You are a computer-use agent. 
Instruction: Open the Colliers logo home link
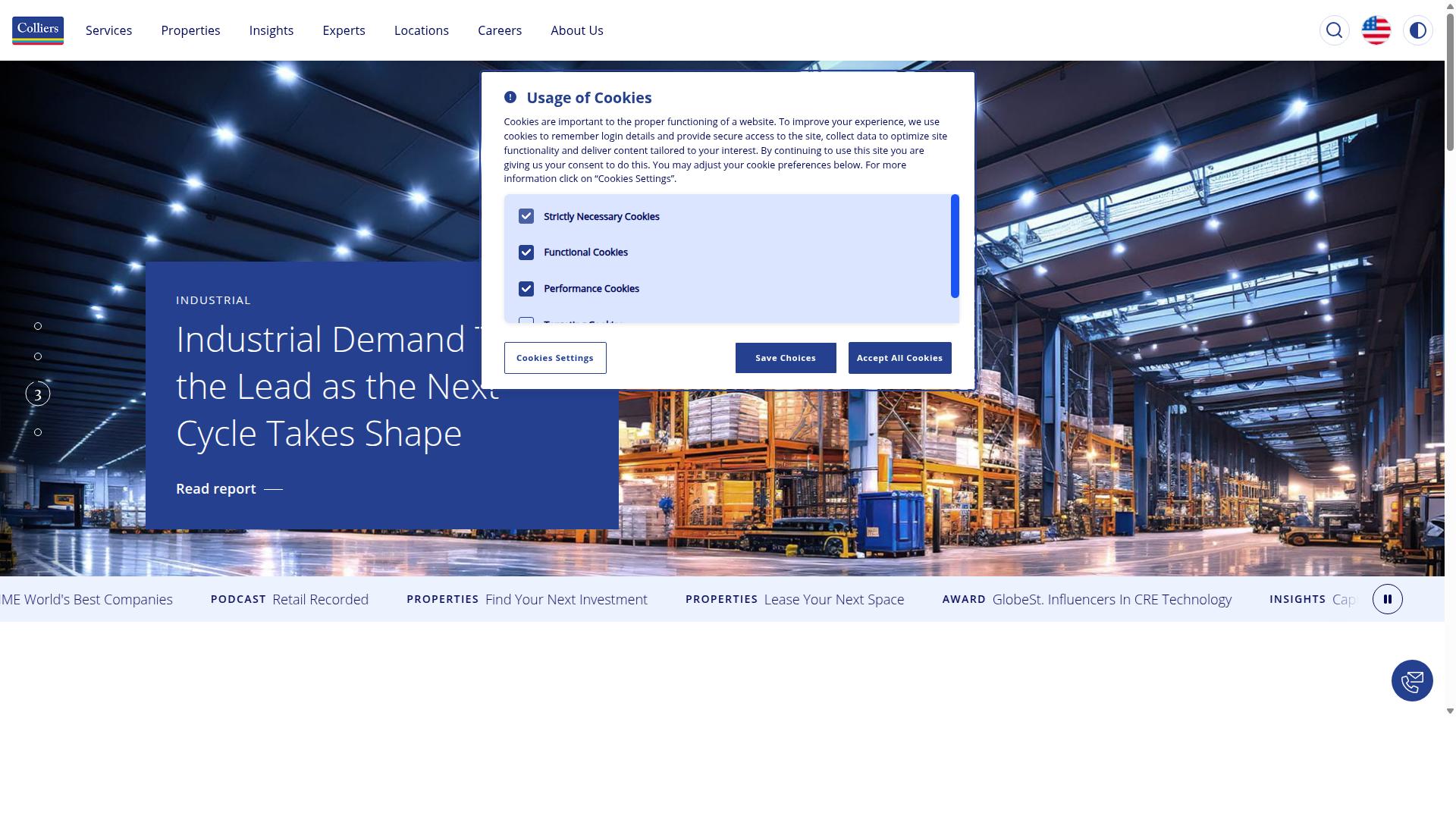[38, 30]
